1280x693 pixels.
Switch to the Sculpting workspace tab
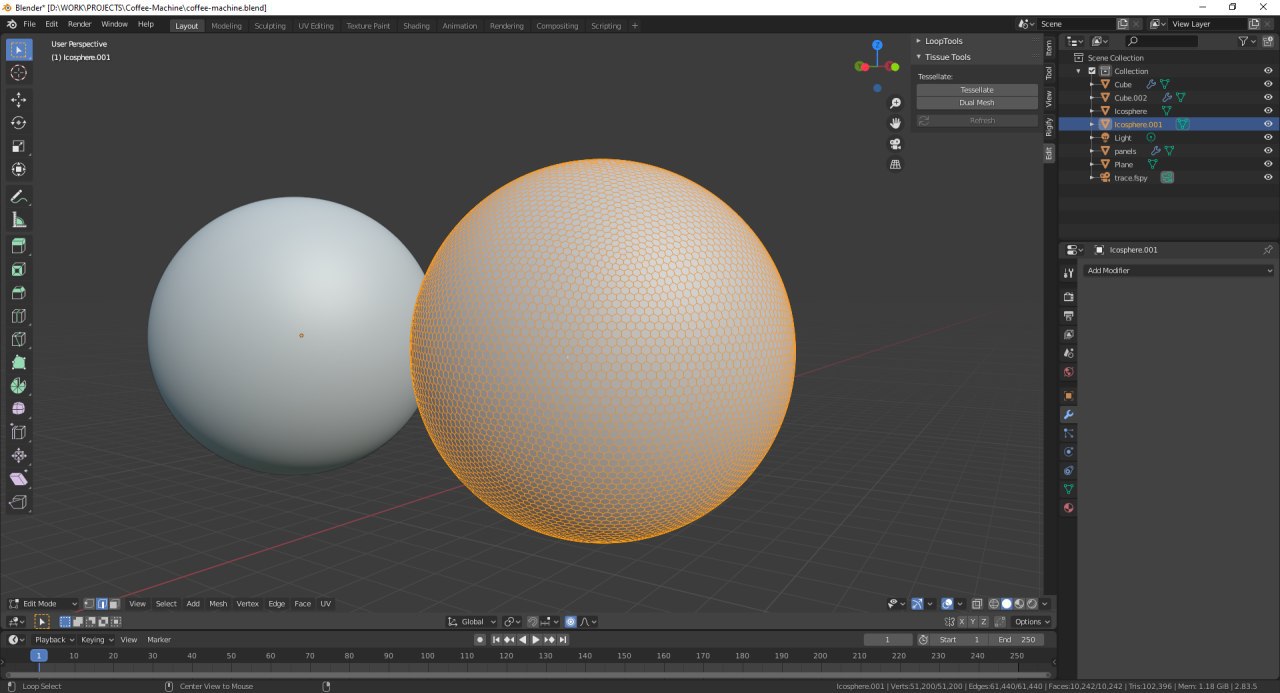tap(269, 26)
